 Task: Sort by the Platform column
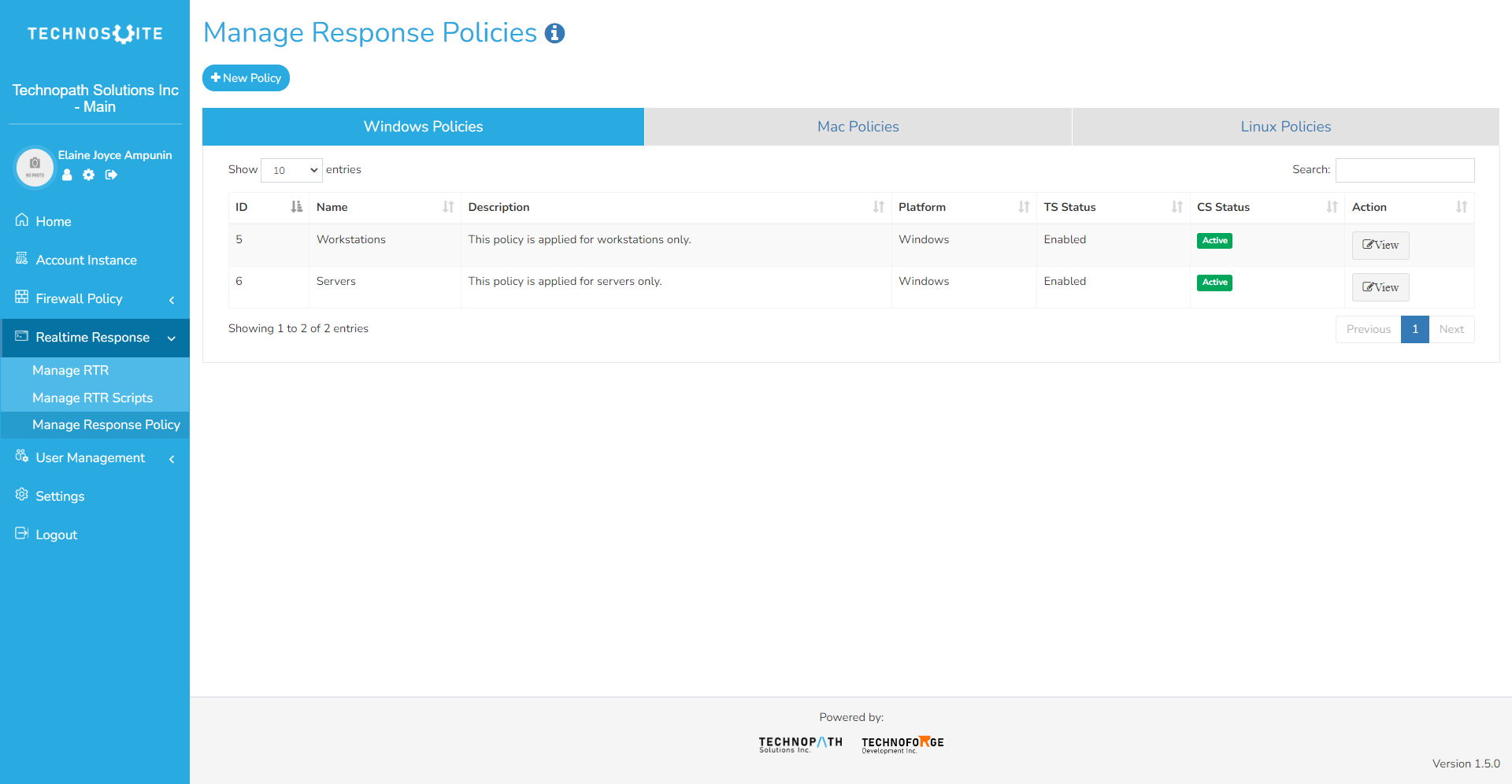pos(963,207)
